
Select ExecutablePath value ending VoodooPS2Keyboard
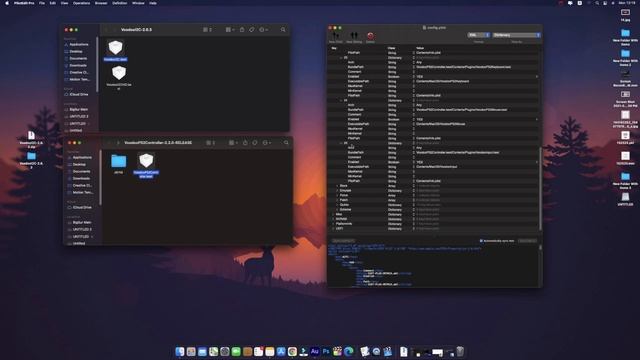(442, 81)
